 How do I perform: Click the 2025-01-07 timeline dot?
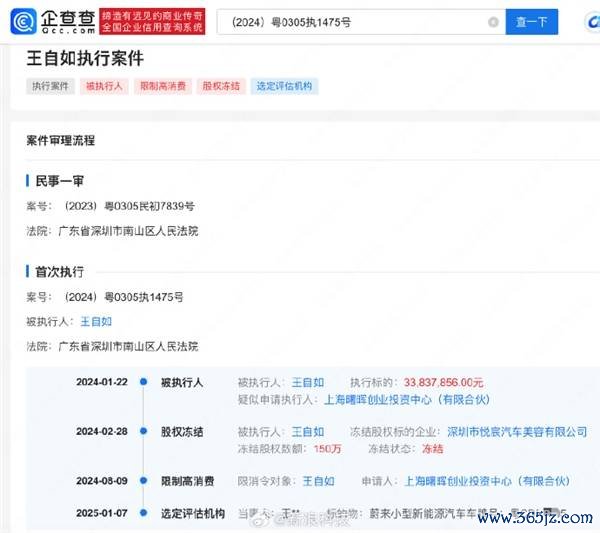click(x=143, y=512)
